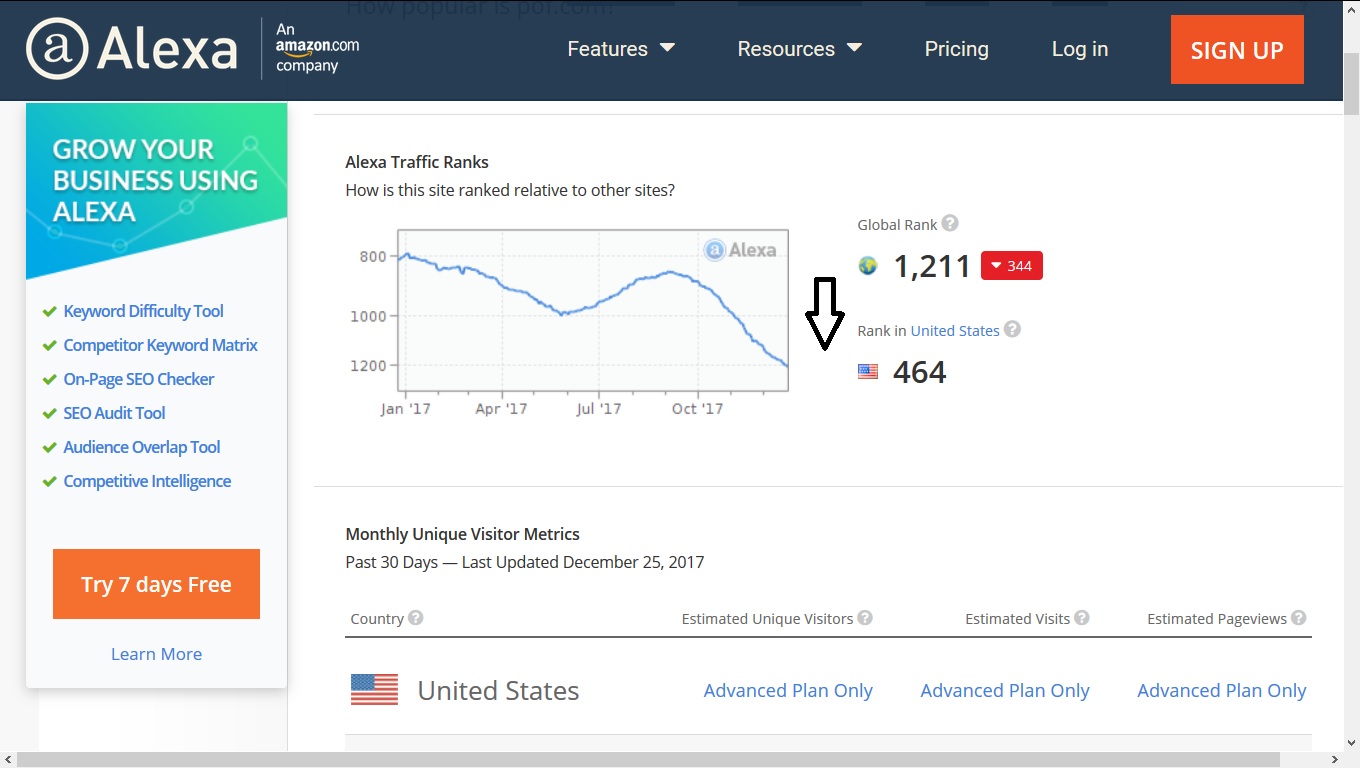The height and width of the screenshot is (768, 1360).
Task: Click the orange SIGN UP button
Action: (1237, 50)
